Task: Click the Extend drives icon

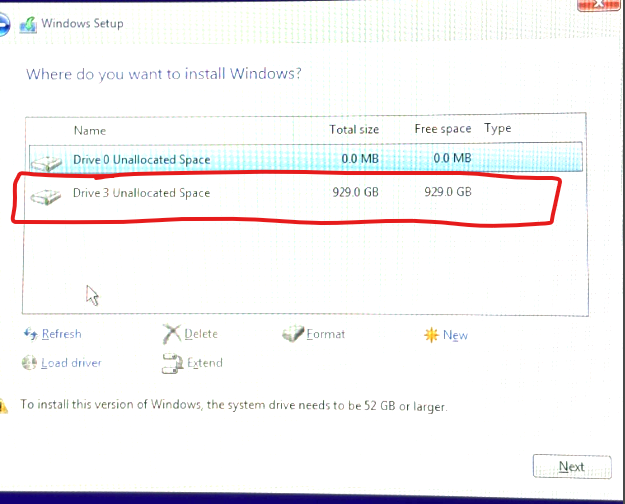Action: pyautogui.click(x=172, y=363)
